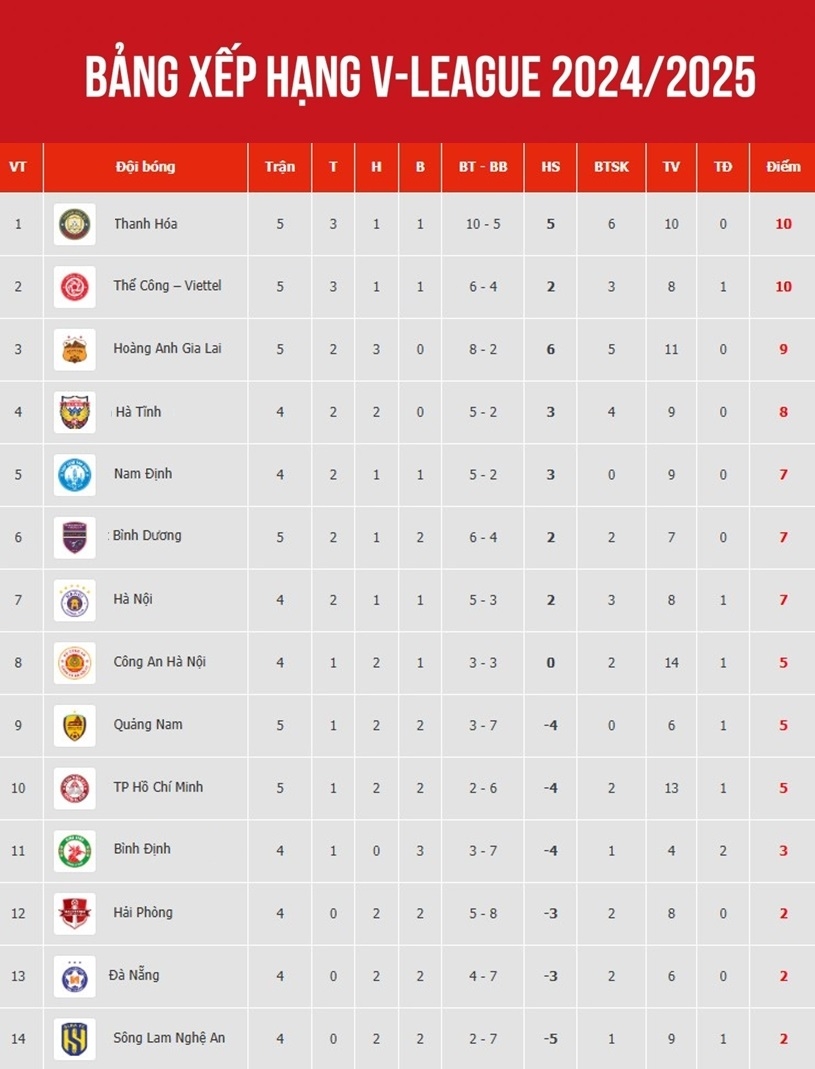Click the Công An Hà Nội logo
815x1069 pixels.
tap(74, 663)
